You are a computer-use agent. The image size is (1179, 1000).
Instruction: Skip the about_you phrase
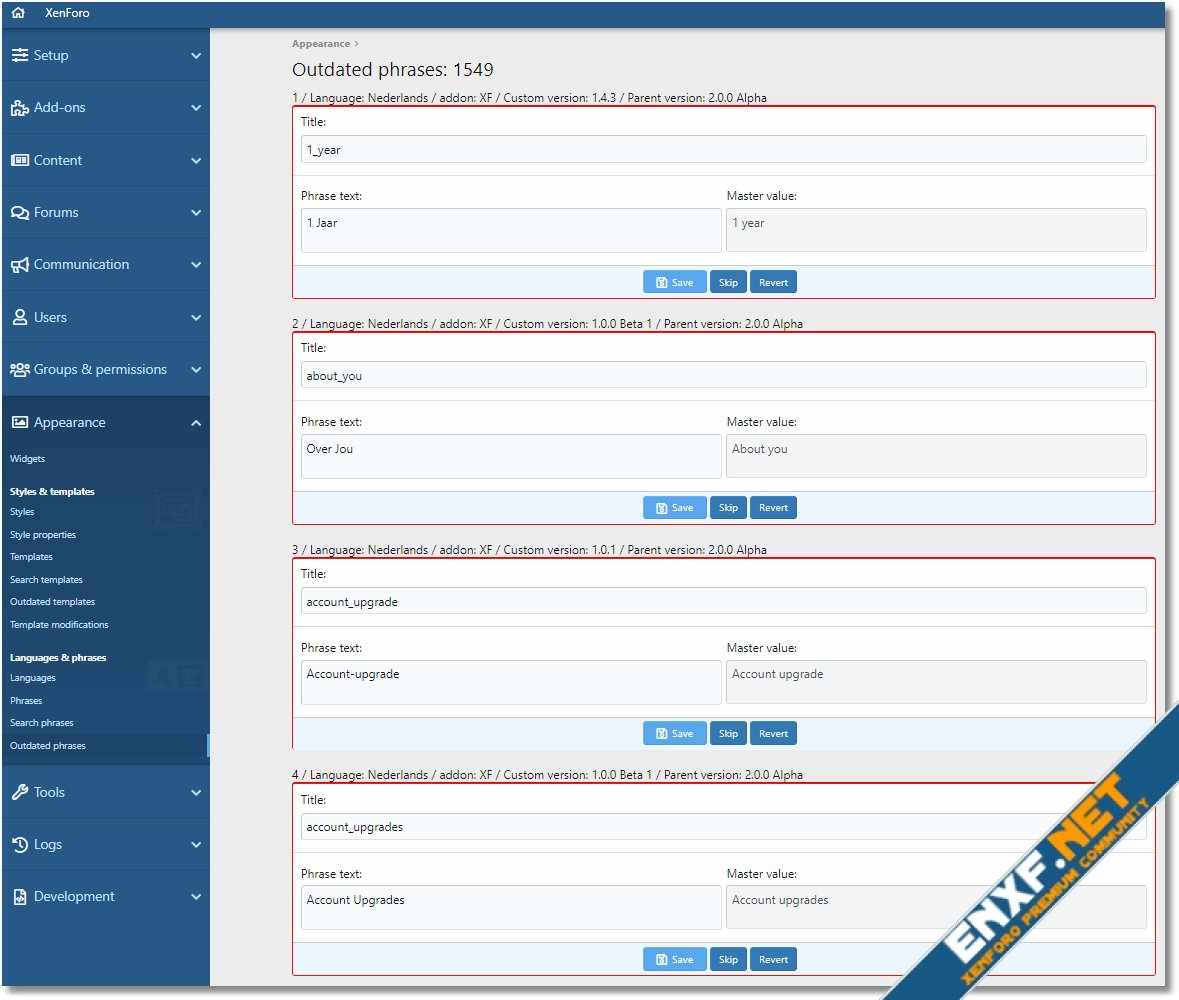[728, 508]
